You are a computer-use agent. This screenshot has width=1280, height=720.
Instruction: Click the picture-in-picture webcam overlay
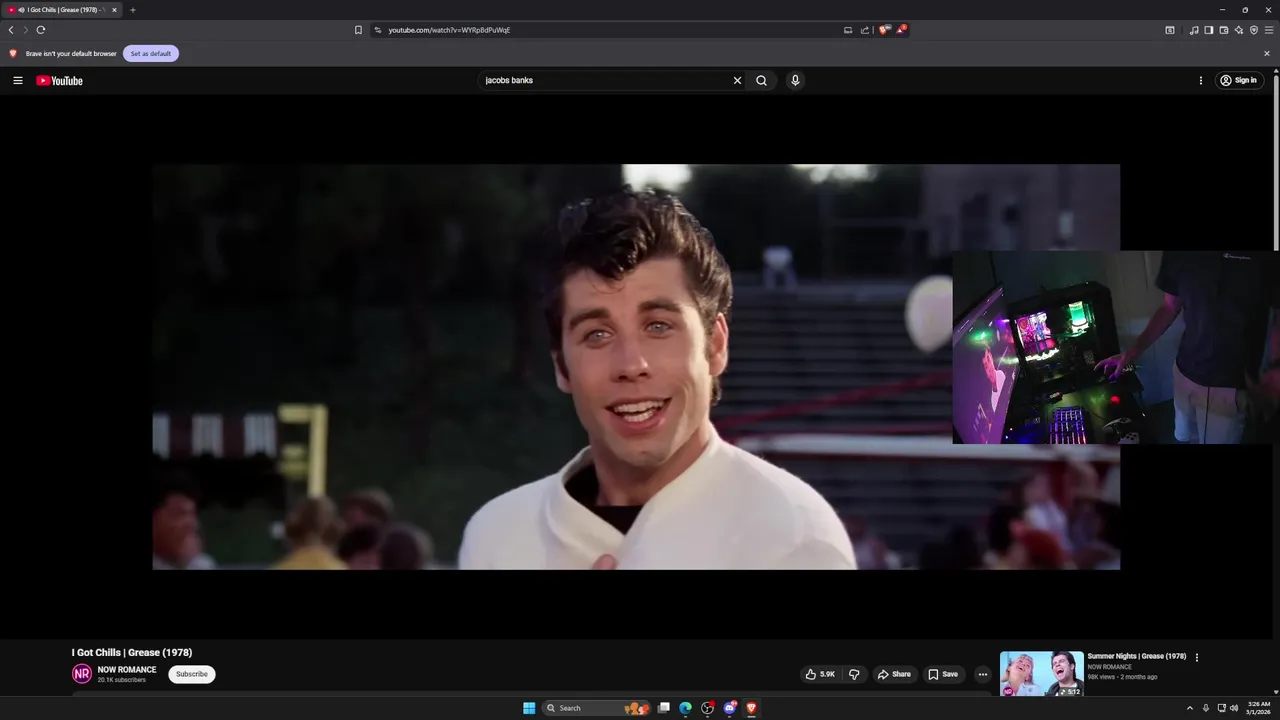pos(1116,346)
